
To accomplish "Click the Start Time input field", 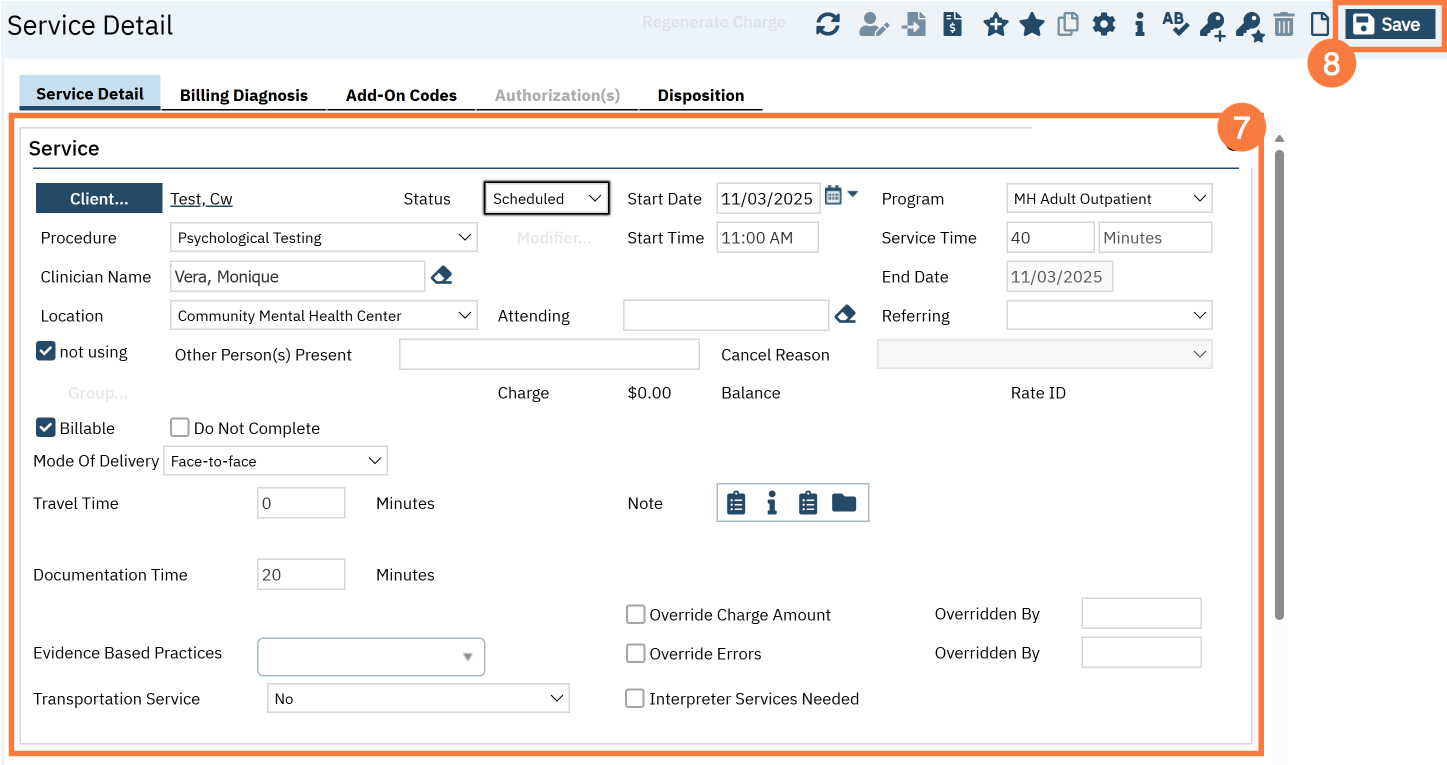I will point(767,238).
